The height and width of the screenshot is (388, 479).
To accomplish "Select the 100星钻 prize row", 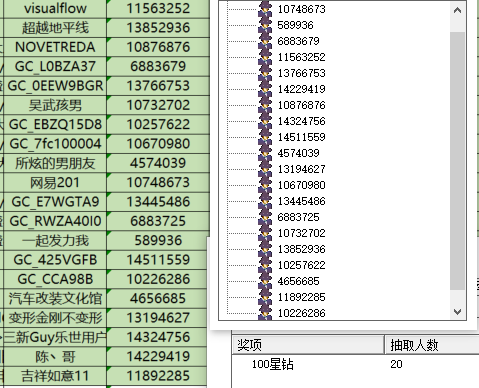I will (356, 364).
